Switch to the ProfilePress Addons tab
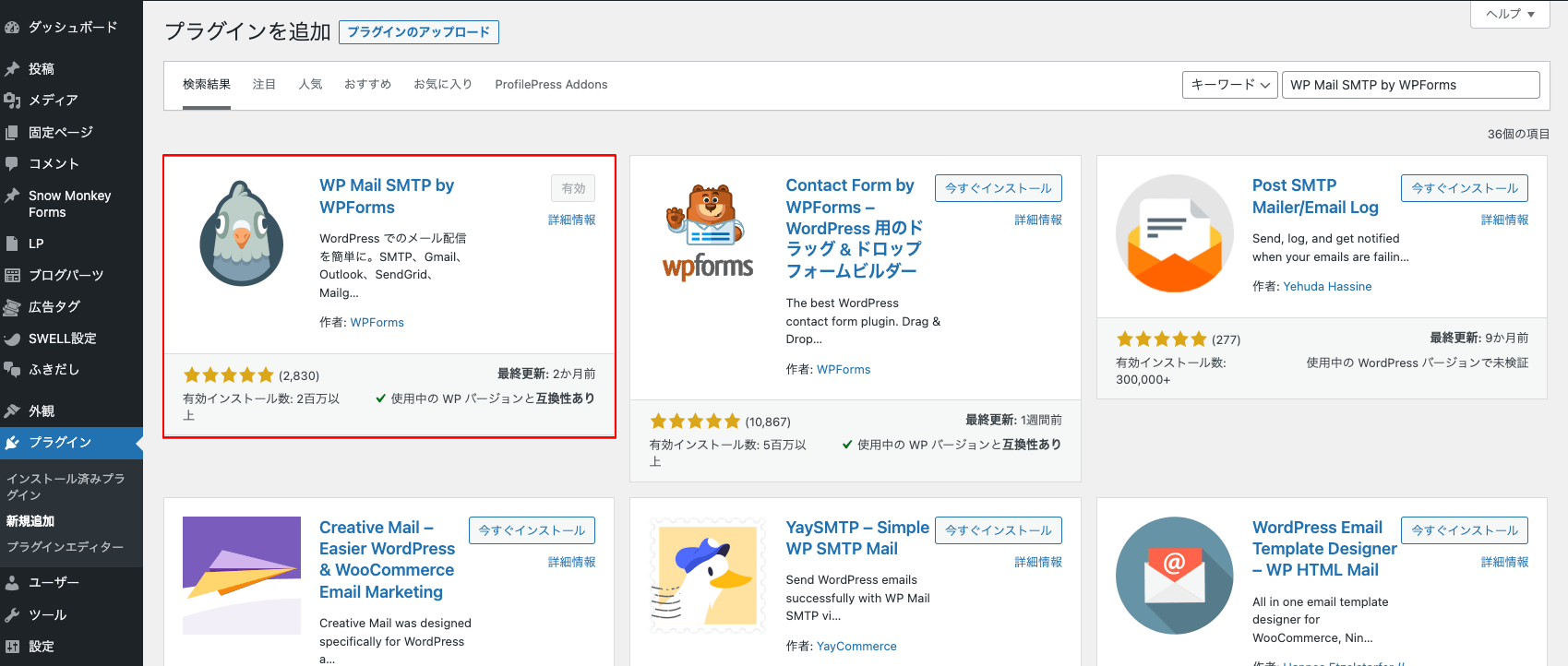Screen dimensions: 1568x666 tap(551, 85)
